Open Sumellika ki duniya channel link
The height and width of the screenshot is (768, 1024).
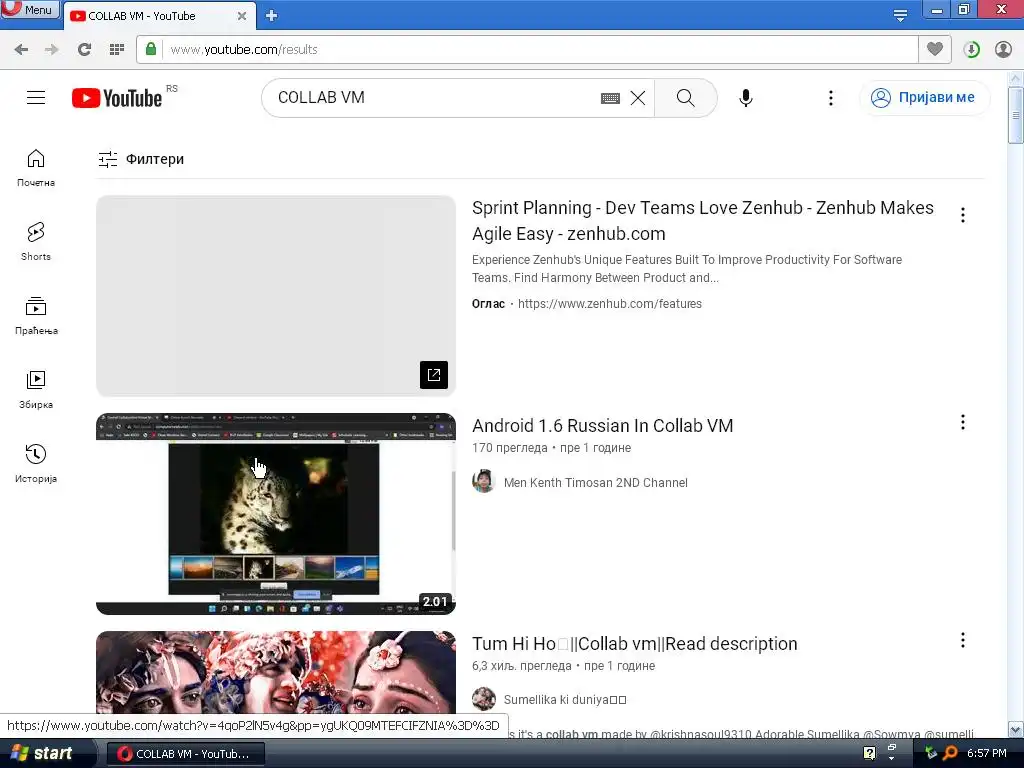pos(565,699)
